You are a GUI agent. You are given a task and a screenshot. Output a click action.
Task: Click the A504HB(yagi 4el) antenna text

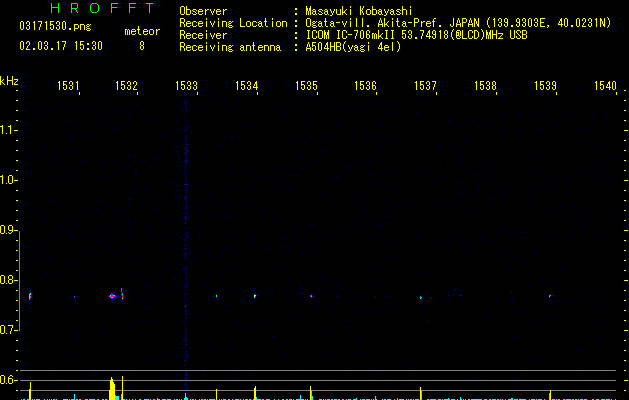pyautogui.click(x=353, y=47)
